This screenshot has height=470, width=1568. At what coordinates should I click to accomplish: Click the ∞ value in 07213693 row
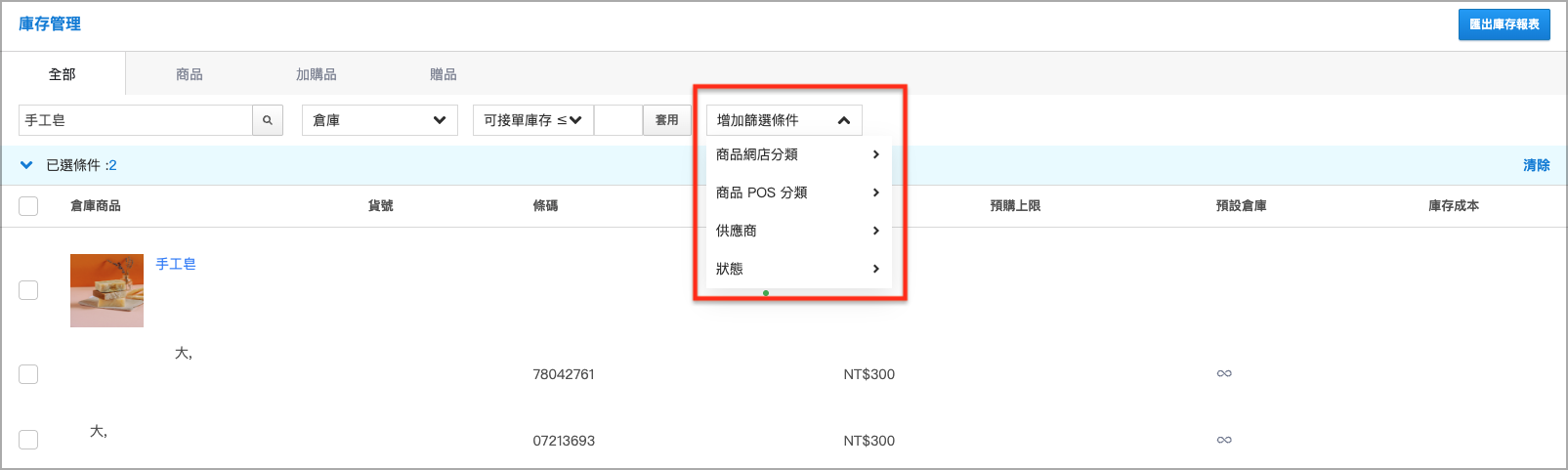pyautogui.click(x=1224, y=440)
